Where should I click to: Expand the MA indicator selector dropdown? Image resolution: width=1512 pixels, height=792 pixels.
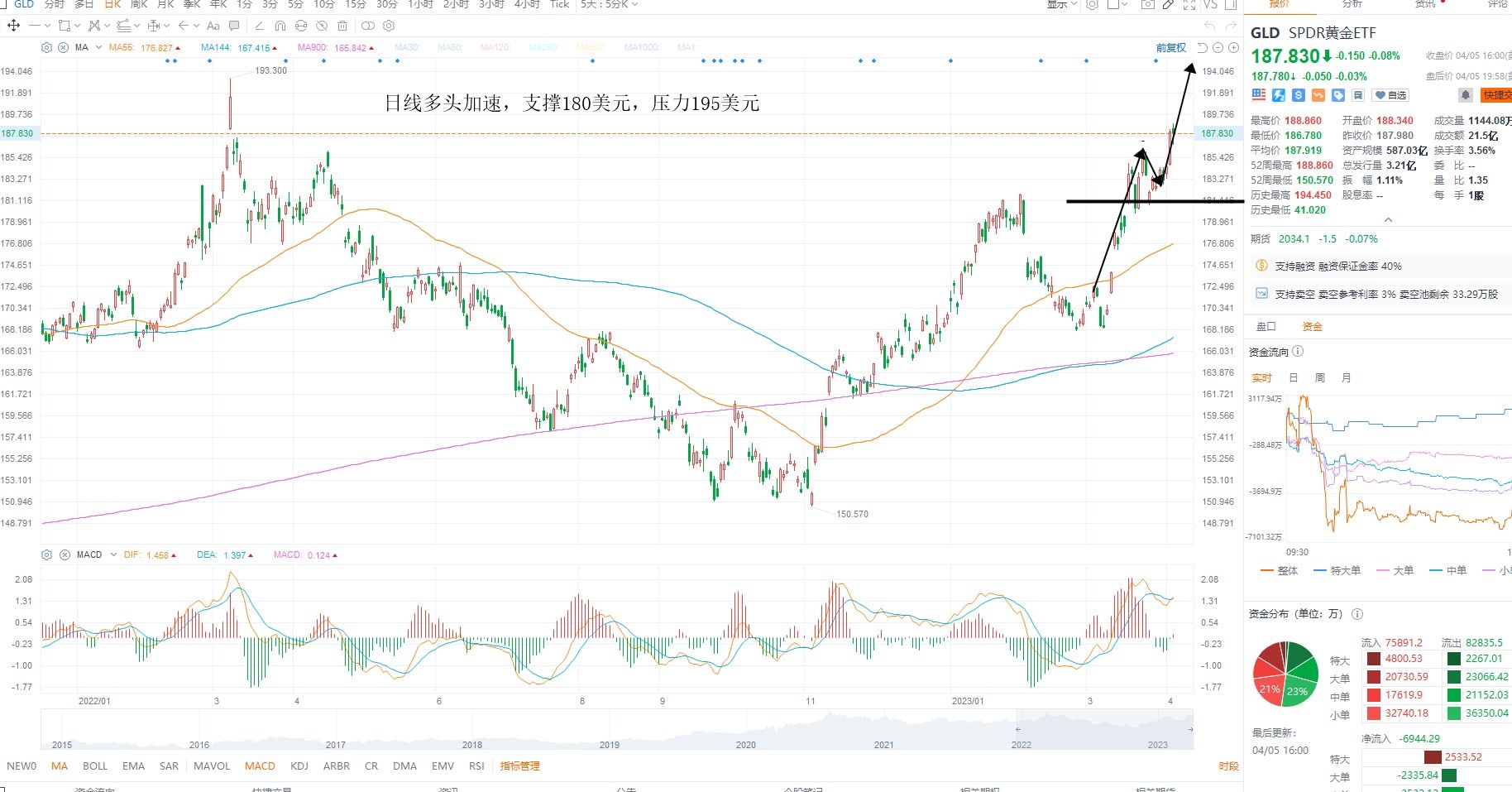click(98, 47)
